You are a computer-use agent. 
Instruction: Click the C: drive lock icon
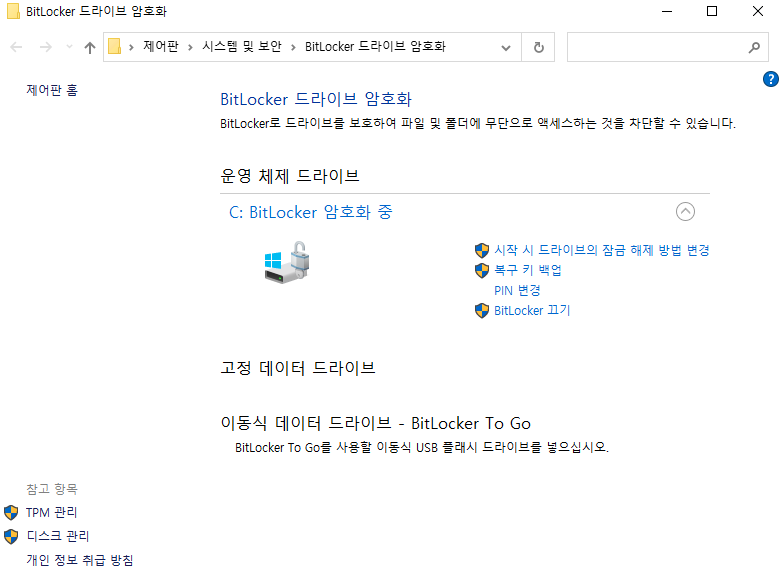(287, 262)
